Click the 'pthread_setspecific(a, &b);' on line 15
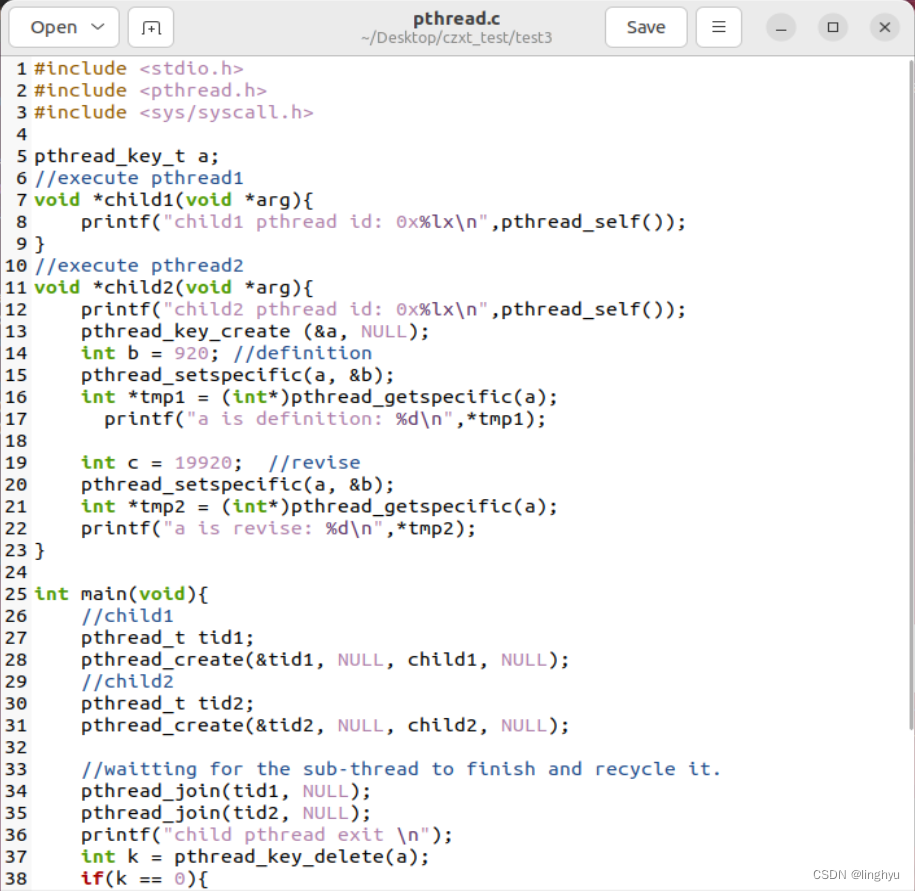Screen dimensions: 915x891 (238, 375)
